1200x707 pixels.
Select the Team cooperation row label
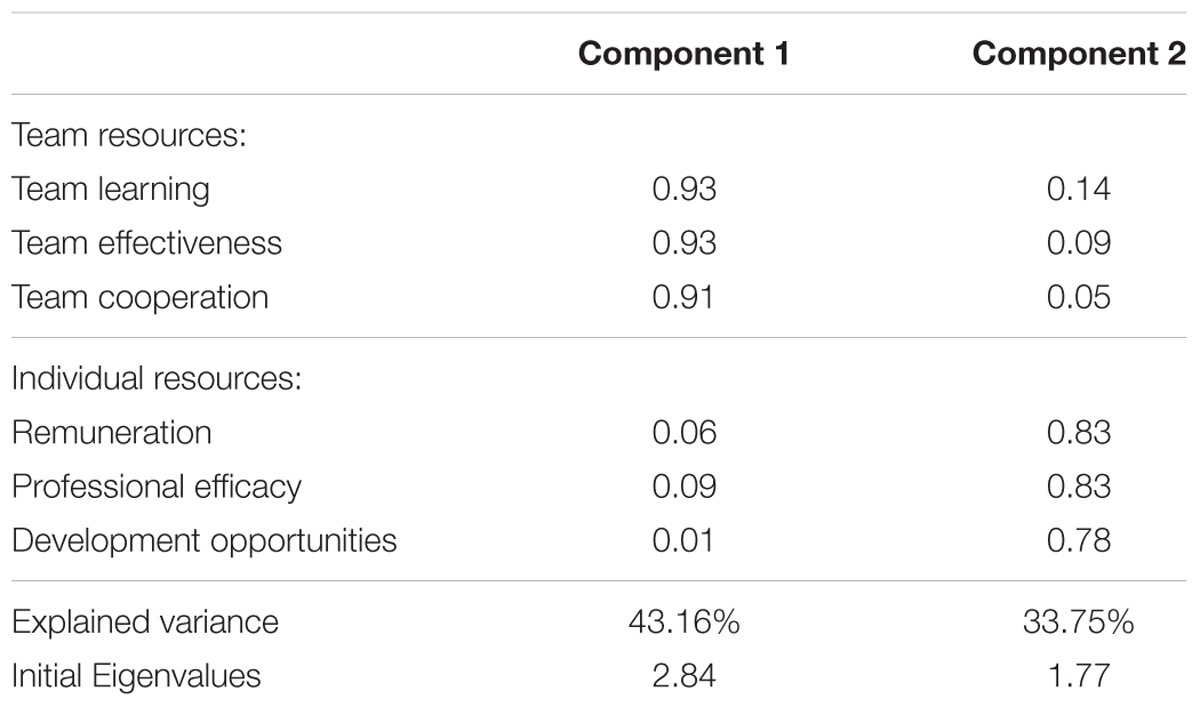point(140,297)
